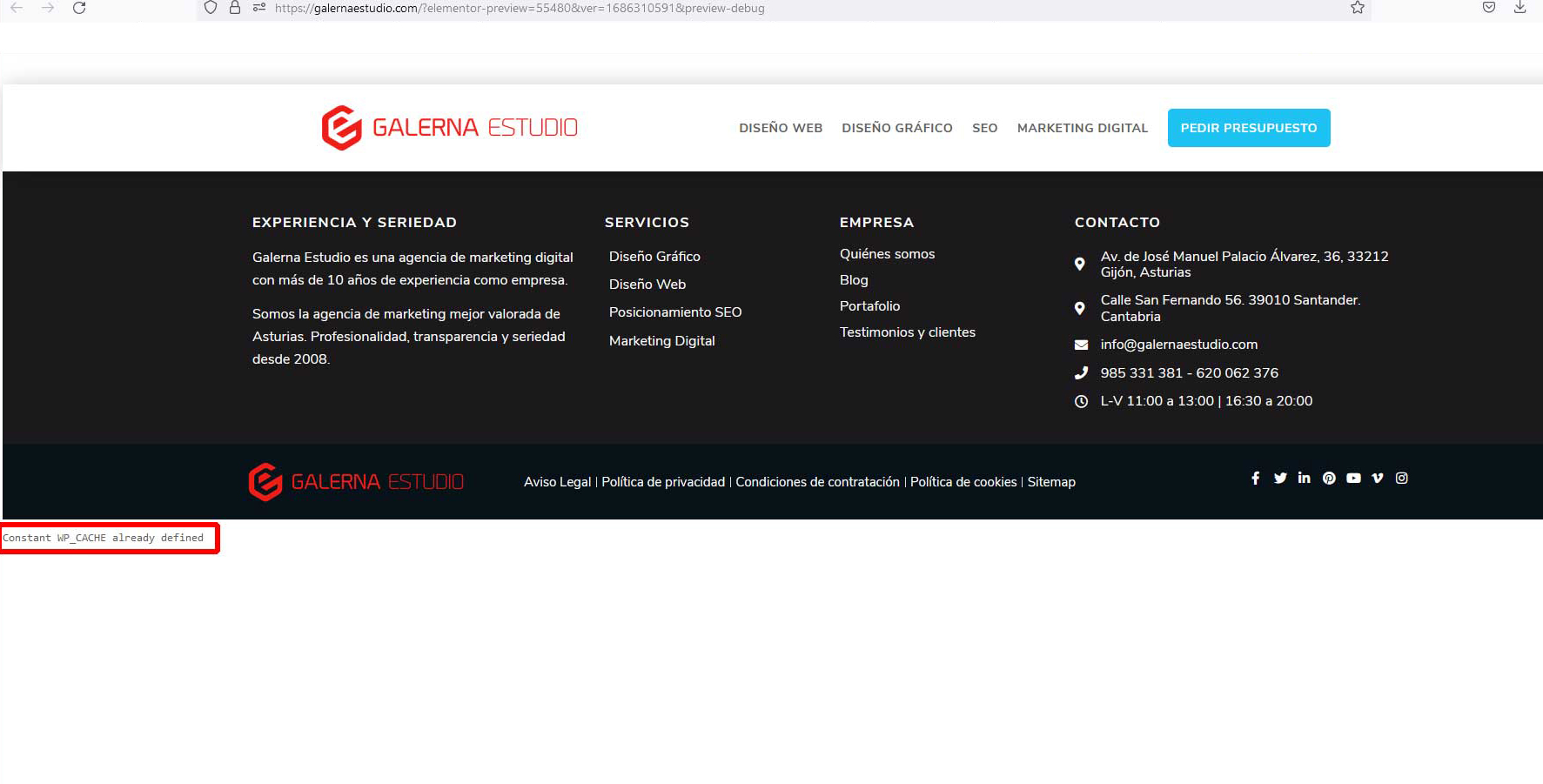Click the info@galernaestudio.com email link
1543x784 pixels.
point(1179,345)
